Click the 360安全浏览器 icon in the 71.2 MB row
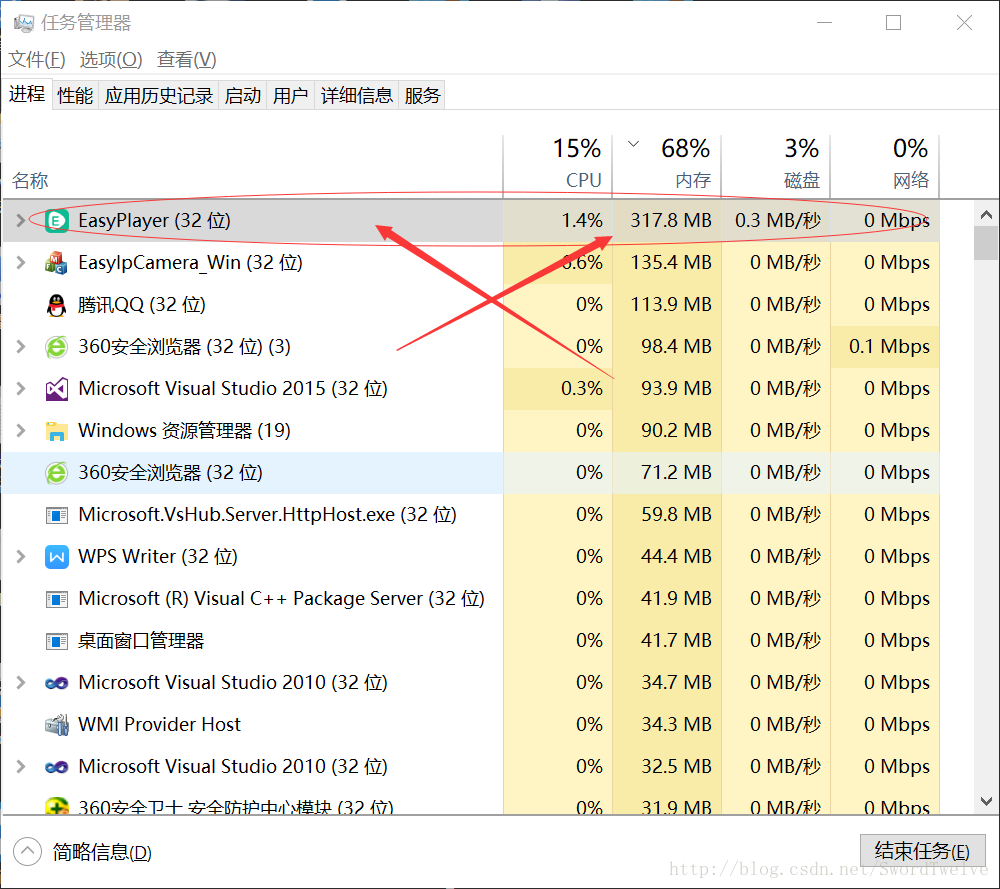The height and width of the screenshot is (889, 1000). click(x=57, y=473)
